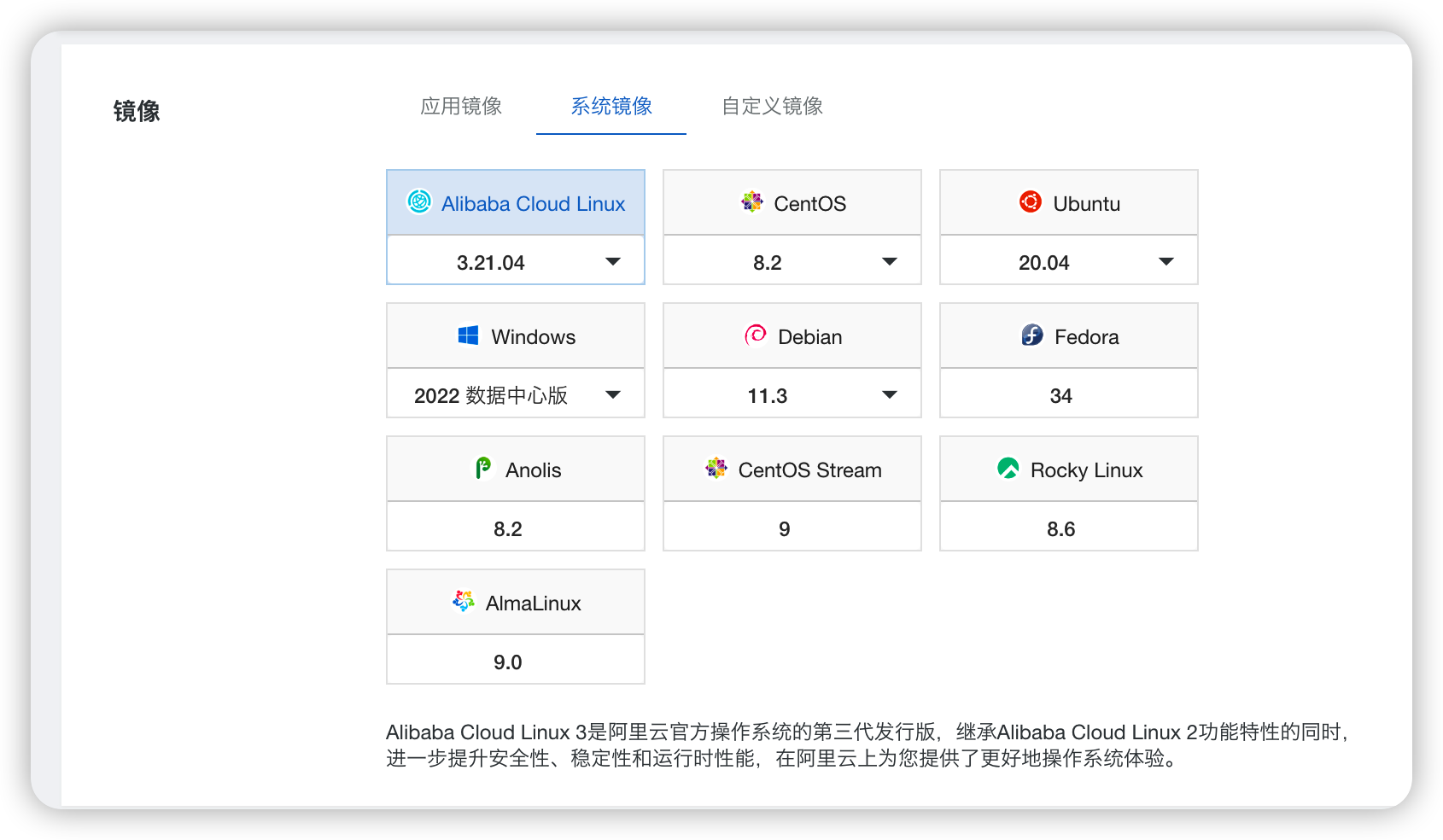Choose the Ubuntu image label
Viewport: 1443px width, 840px height.
tap(1086, 204)
